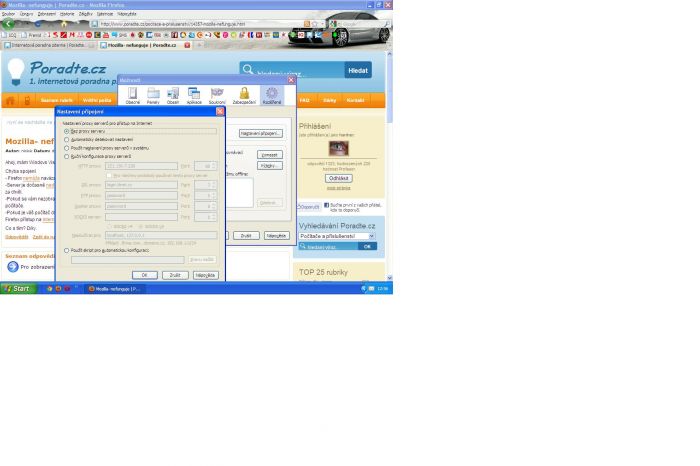This screenshot has width=700, height=466.
Task: Click the lightbulb Poradte.cz logo
Action: [16, 71]
